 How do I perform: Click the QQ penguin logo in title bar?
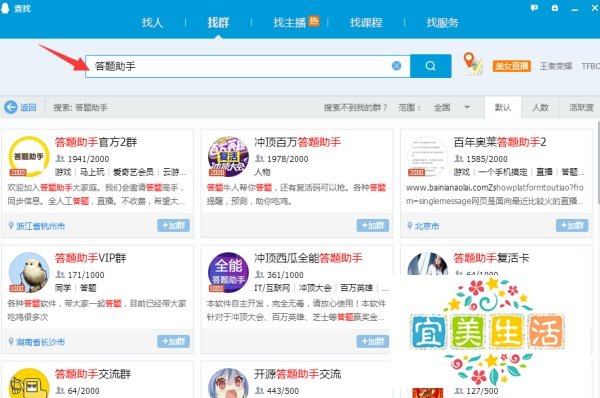tap(5, 8)
